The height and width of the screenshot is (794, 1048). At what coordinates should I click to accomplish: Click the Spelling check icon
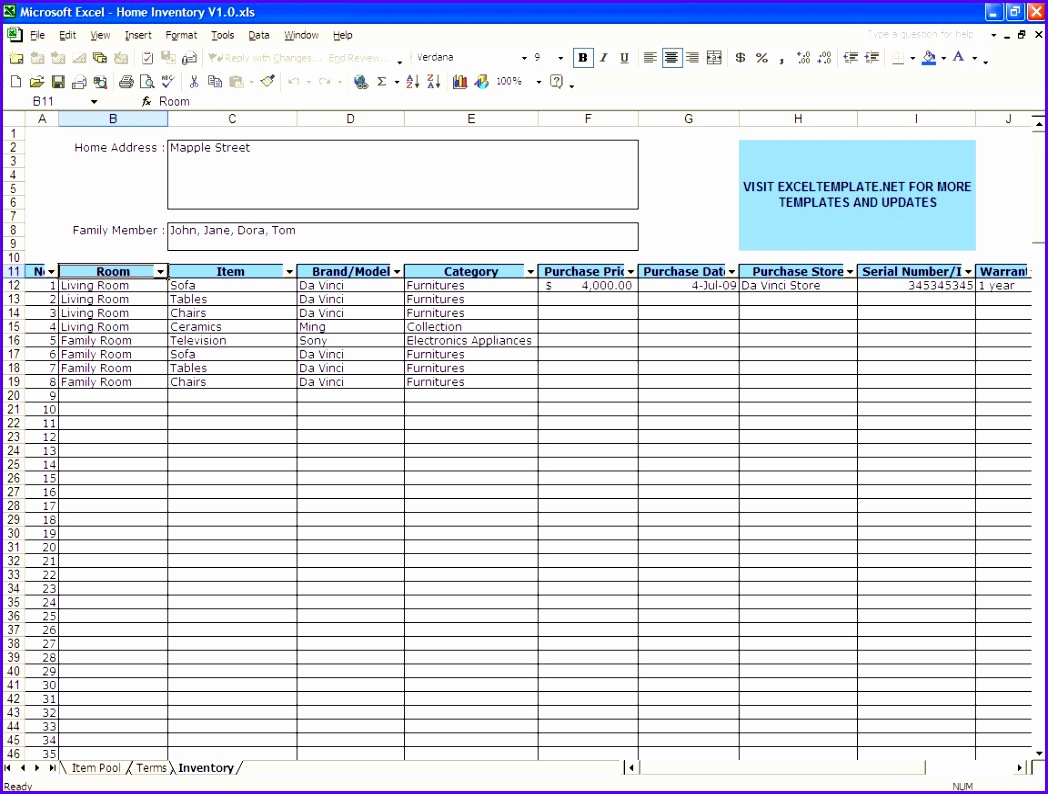[x=166, y=82]
